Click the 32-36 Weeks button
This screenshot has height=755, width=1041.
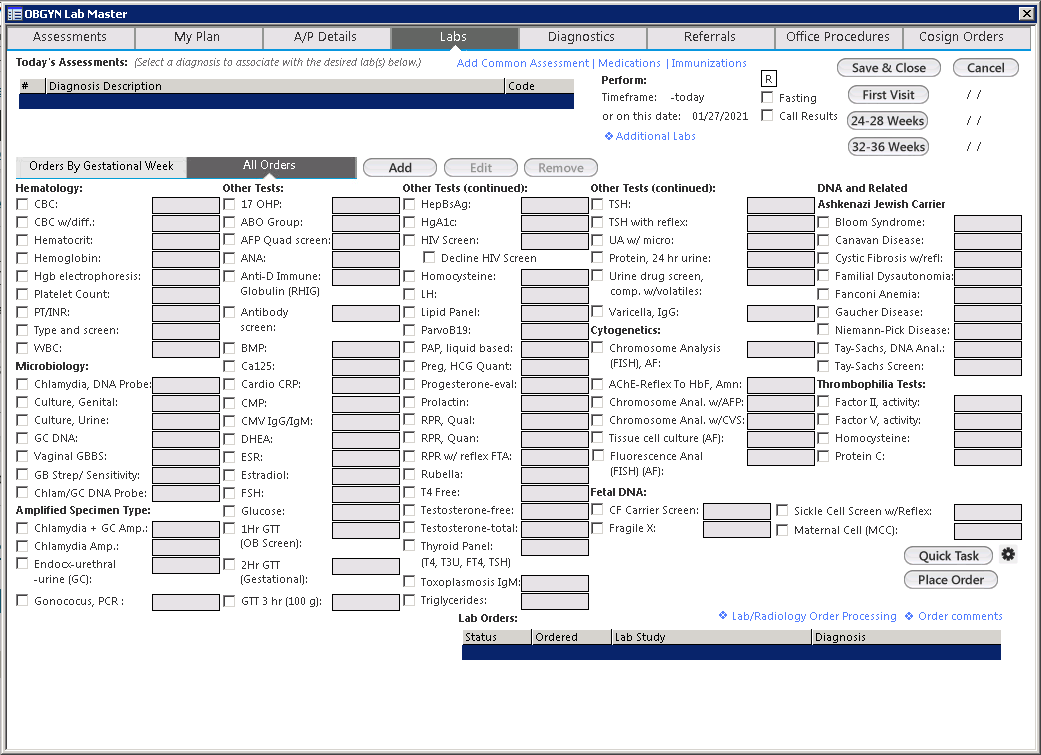click(x=888, y=147)
